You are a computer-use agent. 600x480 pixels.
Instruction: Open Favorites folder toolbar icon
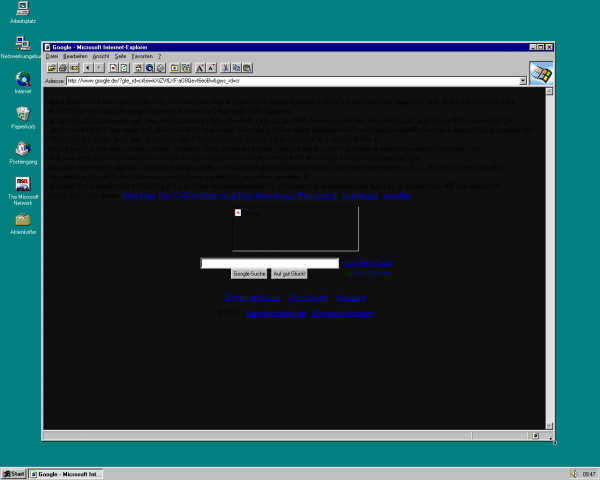tap(175, 68)
